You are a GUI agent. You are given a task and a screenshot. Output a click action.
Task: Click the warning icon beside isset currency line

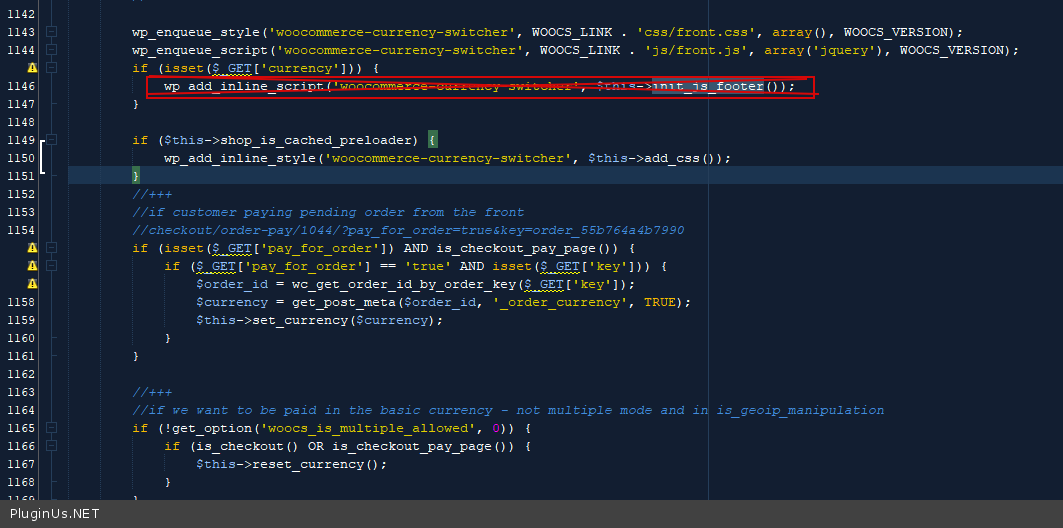click(x=32, y=68)
